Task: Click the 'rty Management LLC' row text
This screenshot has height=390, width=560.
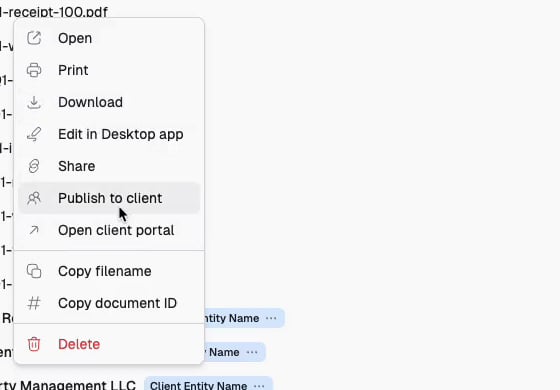Action: (x=68, y=385)
